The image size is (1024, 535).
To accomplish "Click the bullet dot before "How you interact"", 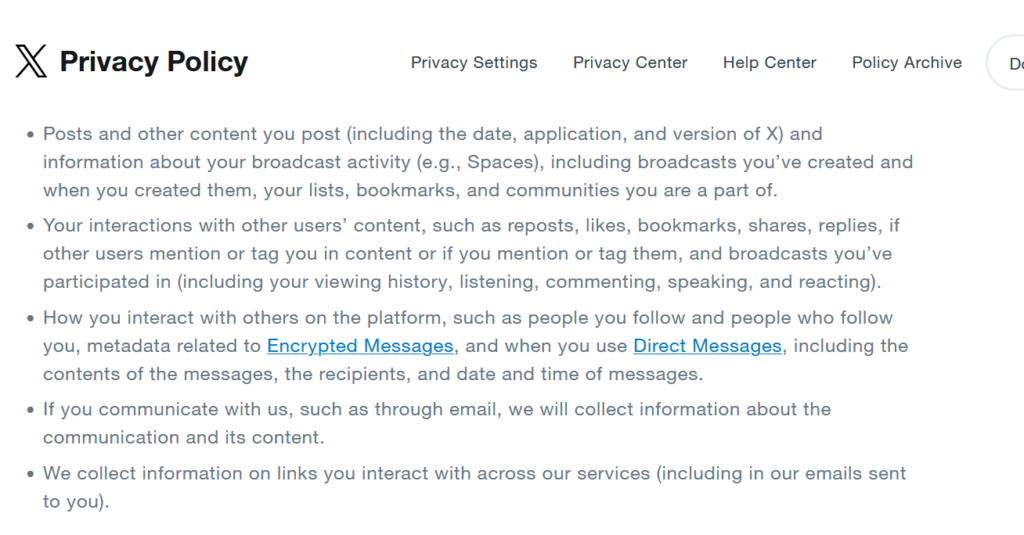I will [30, 319].
